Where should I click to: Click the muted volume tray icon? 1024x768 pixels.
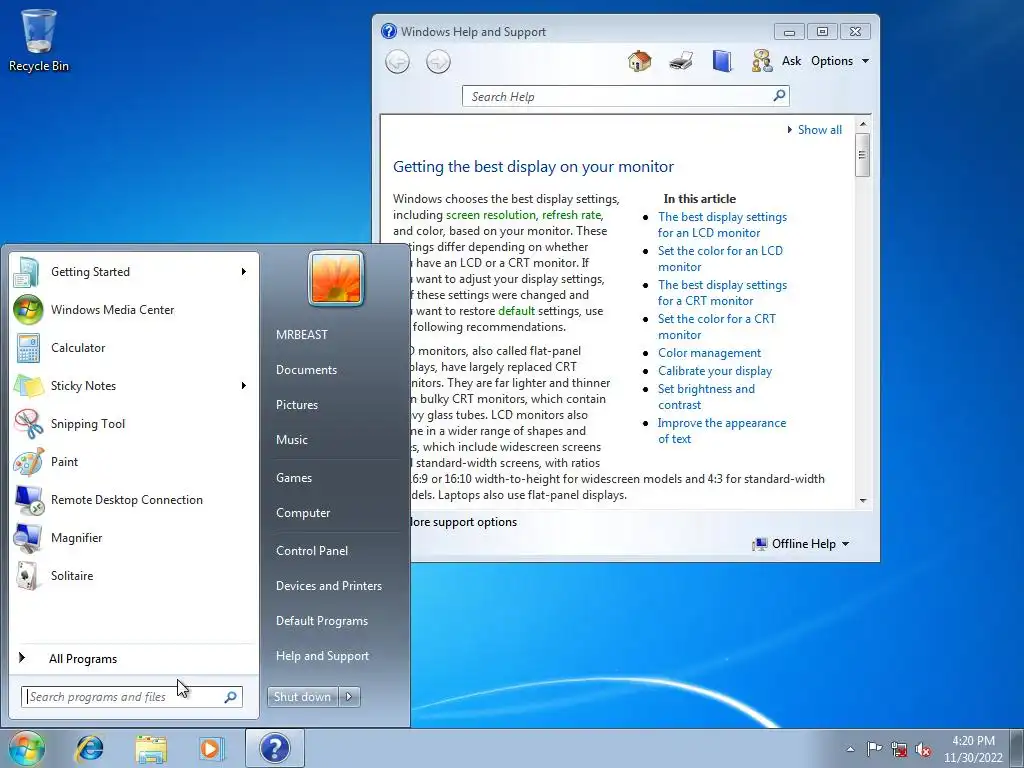click(923, 750)
